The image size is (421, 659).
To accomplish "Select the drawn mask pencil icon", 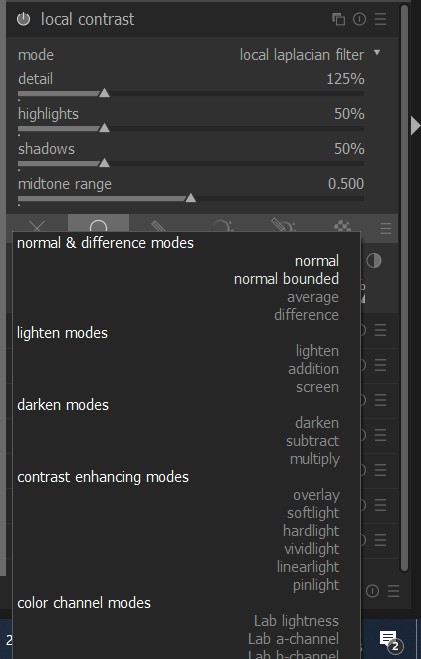I will [x=159, y=226].
